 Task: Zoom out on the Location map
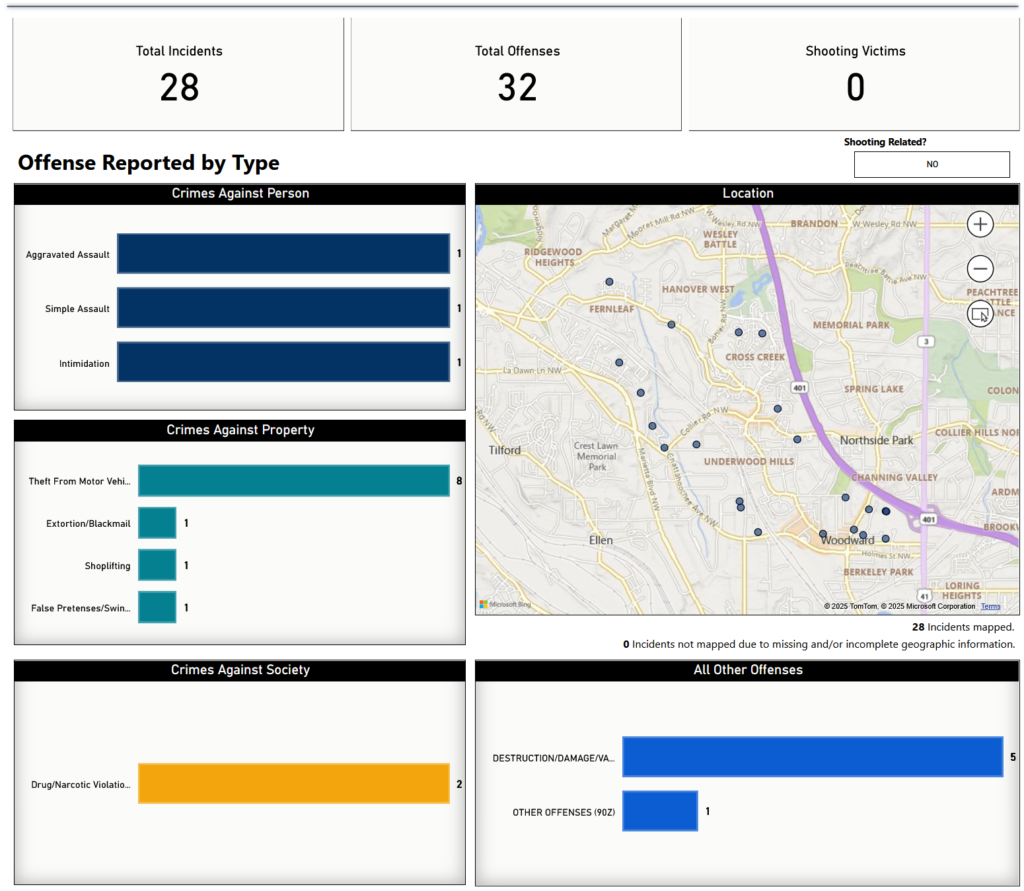(980, 269)
